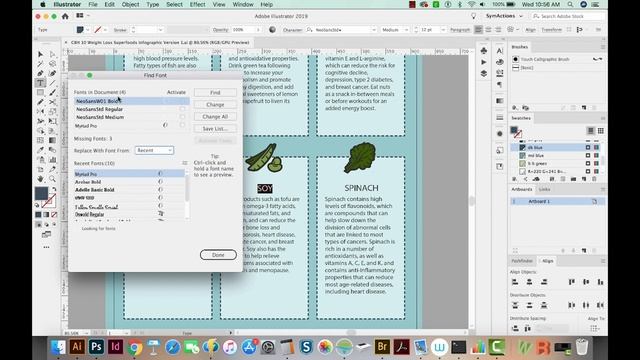The image size is (640, 360).
Task: Open Recent Fonts list options menu
Action: (x=185, y=163)
